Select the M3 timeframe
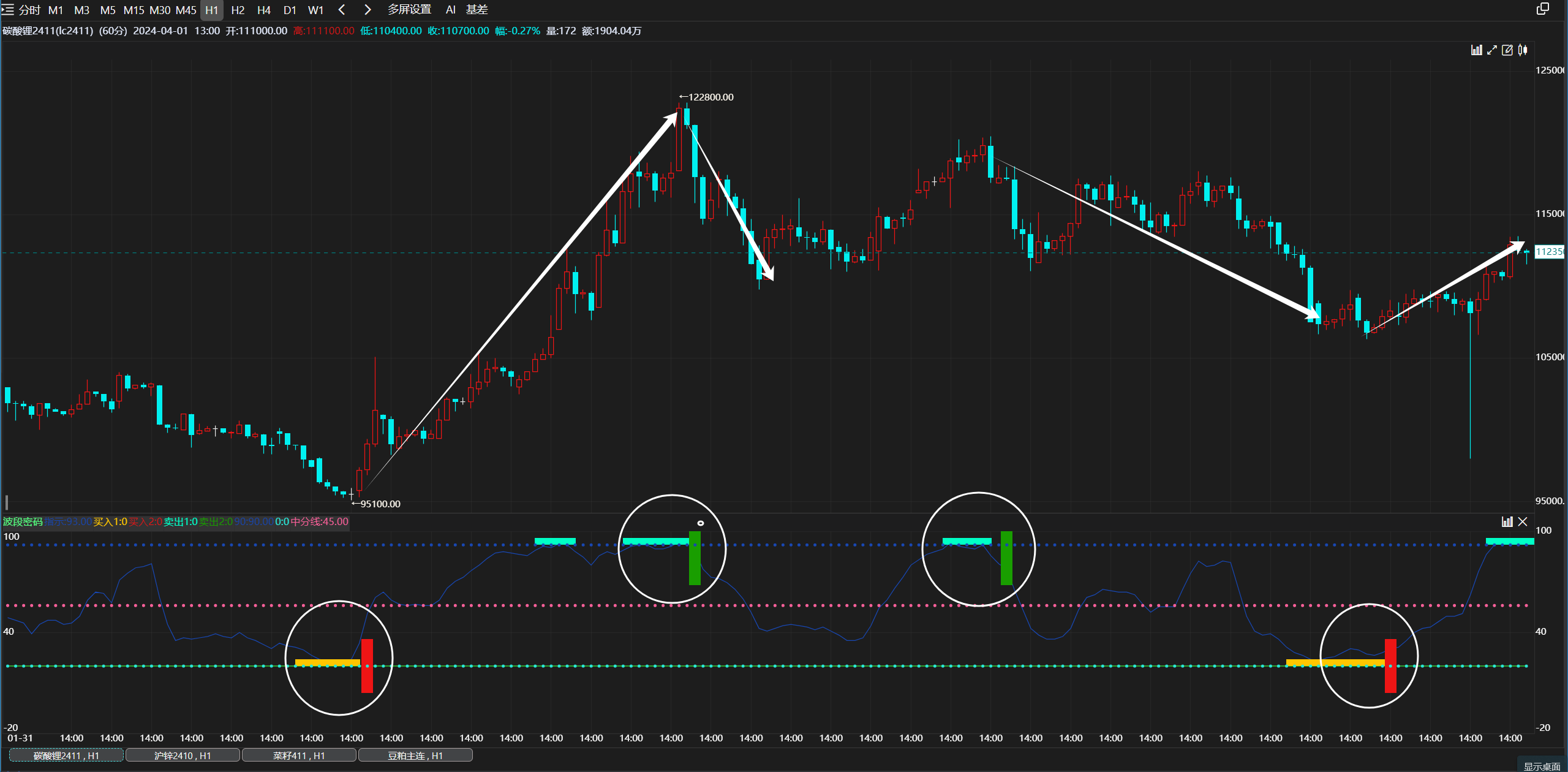This screenshot has height=772, width=1568. click(81, 10)
